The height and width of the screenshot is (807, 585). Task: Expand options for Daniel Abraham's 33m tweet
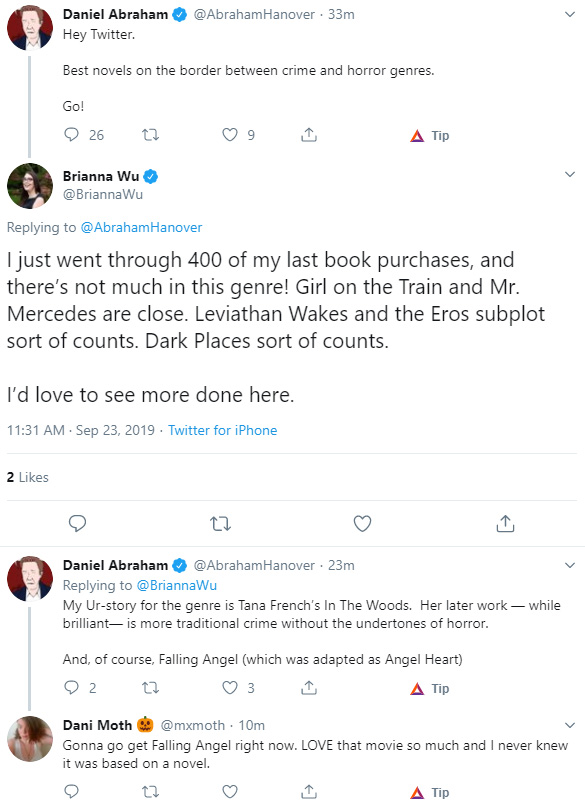click(x=570, y=14)
